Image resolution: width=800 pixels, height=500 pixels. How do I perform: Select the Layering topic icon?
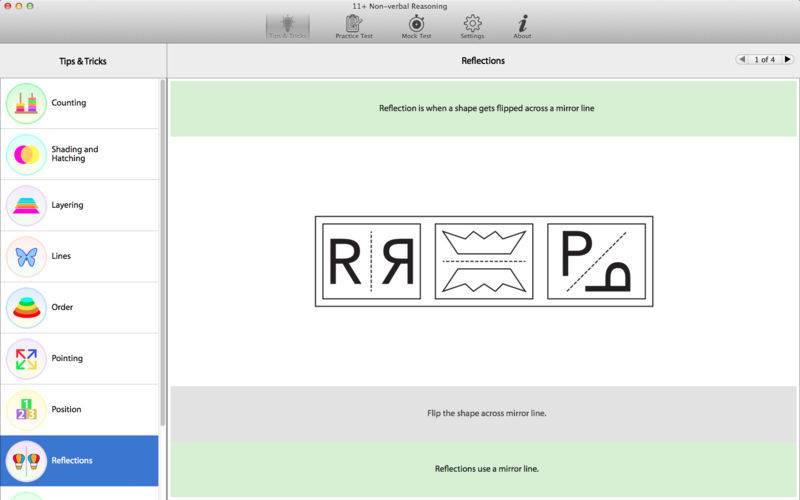click(27, 205)
